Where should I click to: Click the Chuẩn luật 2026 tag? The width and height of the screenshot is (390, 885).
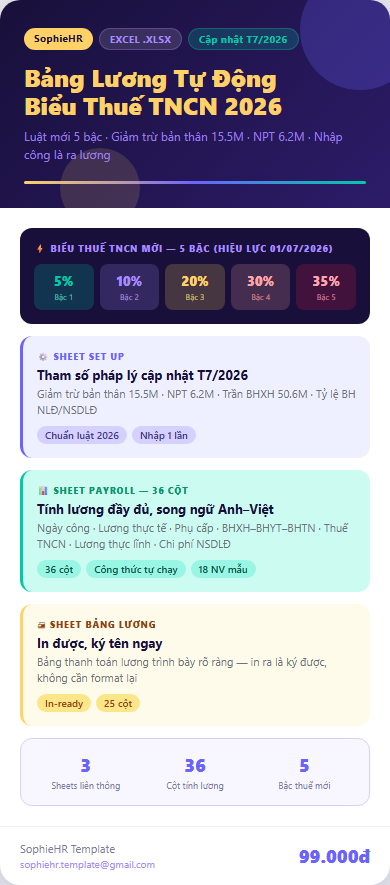tap(82, 435)
